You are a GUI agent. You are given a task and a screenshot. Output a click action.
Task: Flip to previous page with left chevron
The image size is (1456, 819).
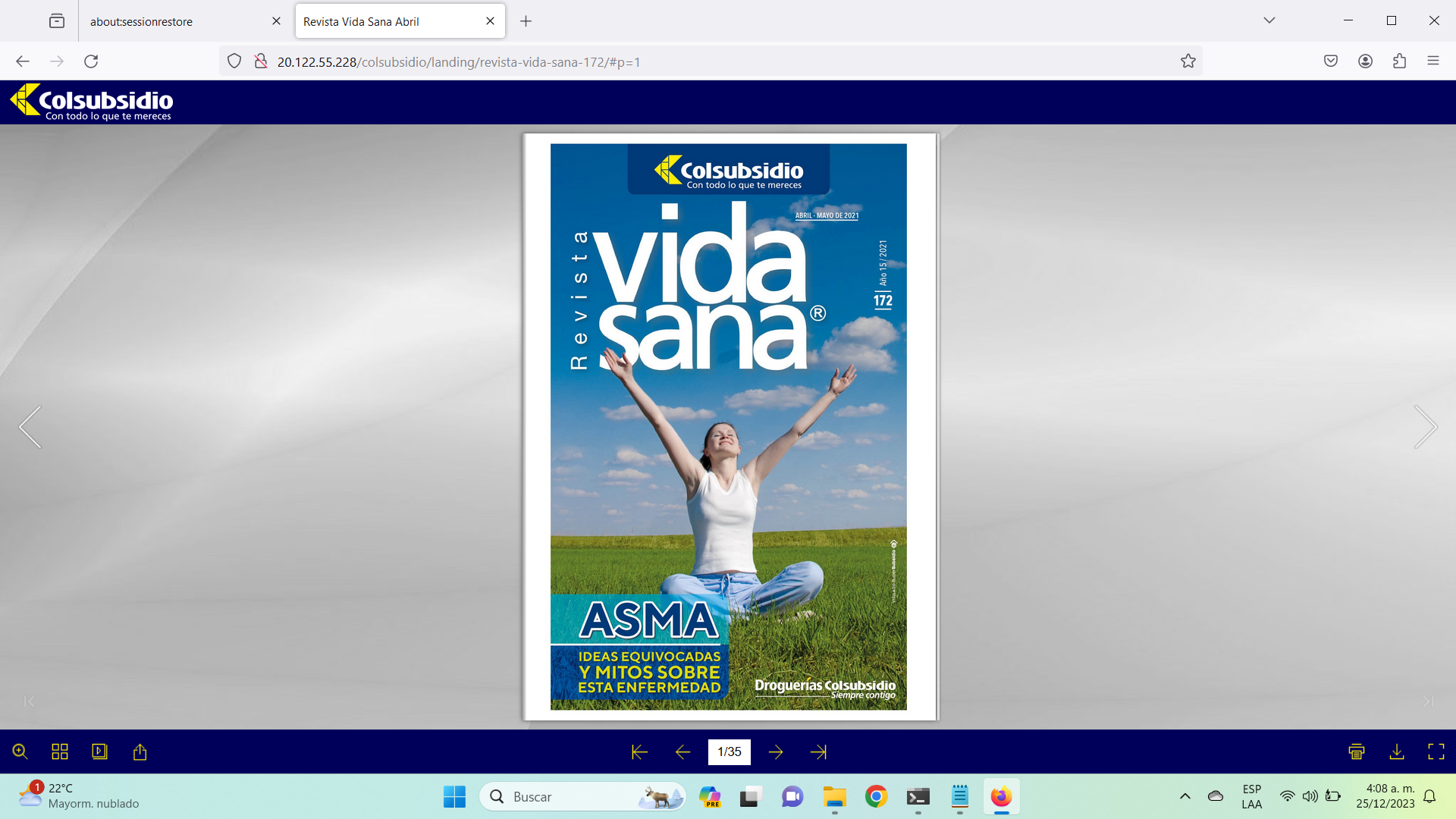click(30, 427)
